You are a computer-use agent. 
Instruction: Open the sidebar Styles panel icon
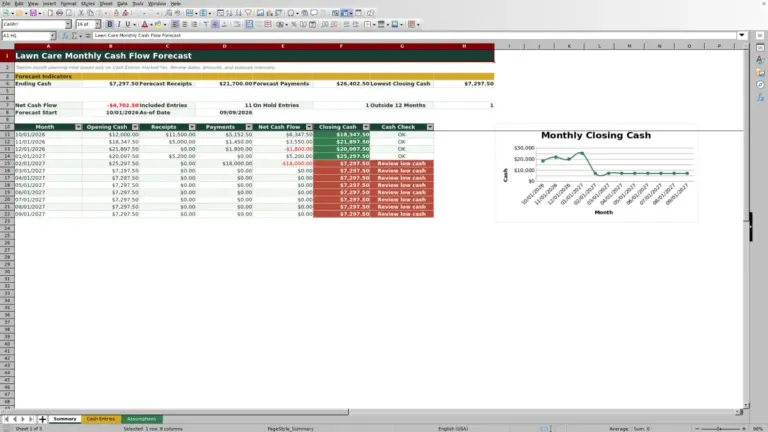point(760,60)
